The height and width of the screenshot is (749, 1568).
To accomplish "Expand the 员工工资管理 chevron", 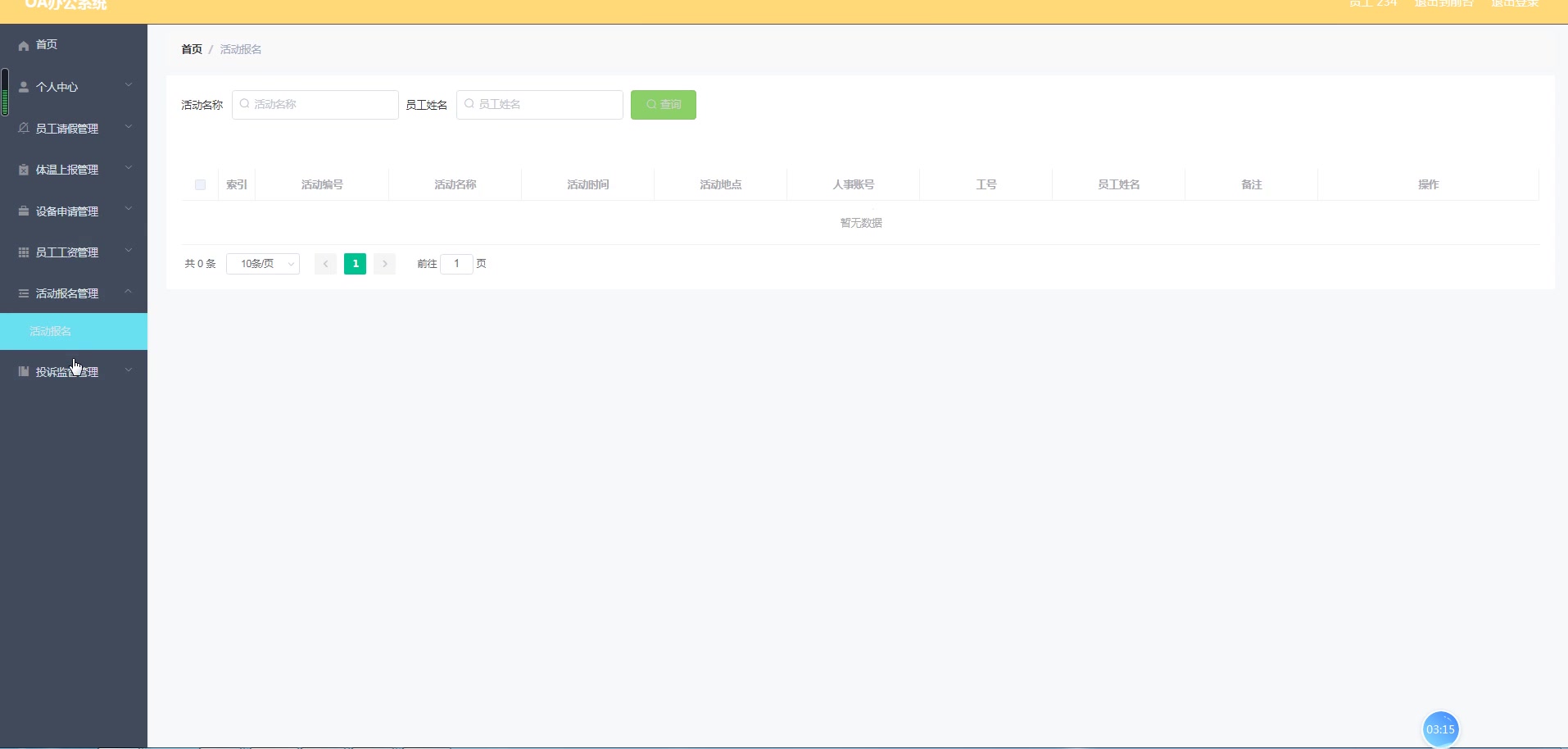I will 129,251.
